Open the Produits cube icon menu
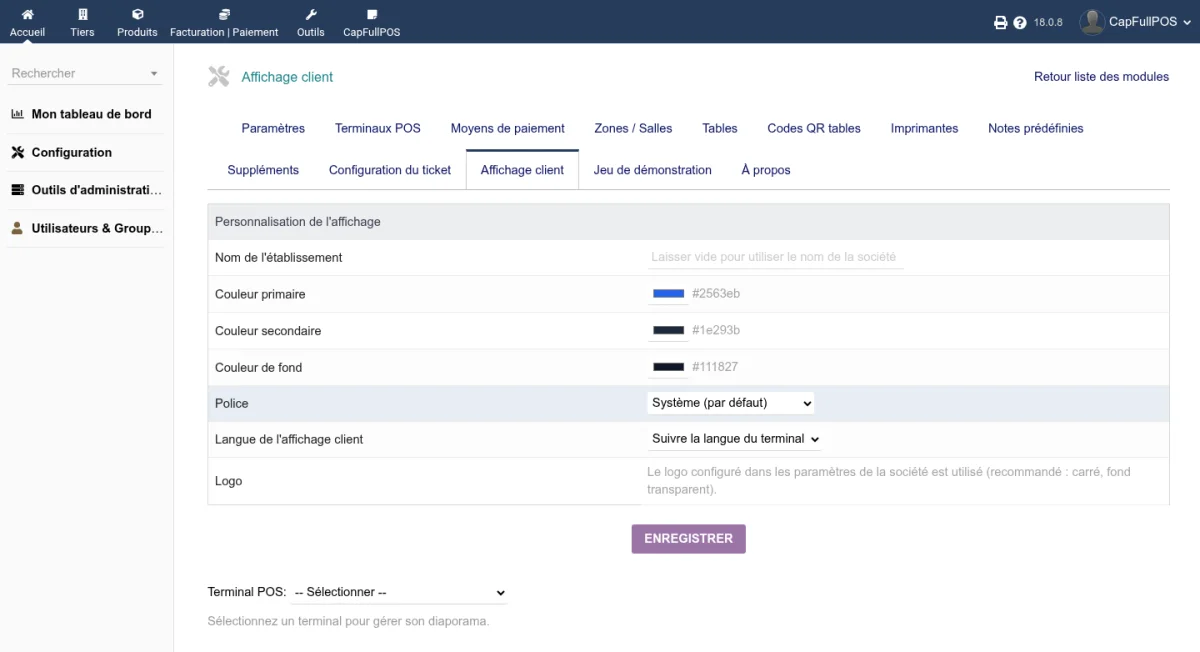1200x652 pixels. click(x=137, y=15)
